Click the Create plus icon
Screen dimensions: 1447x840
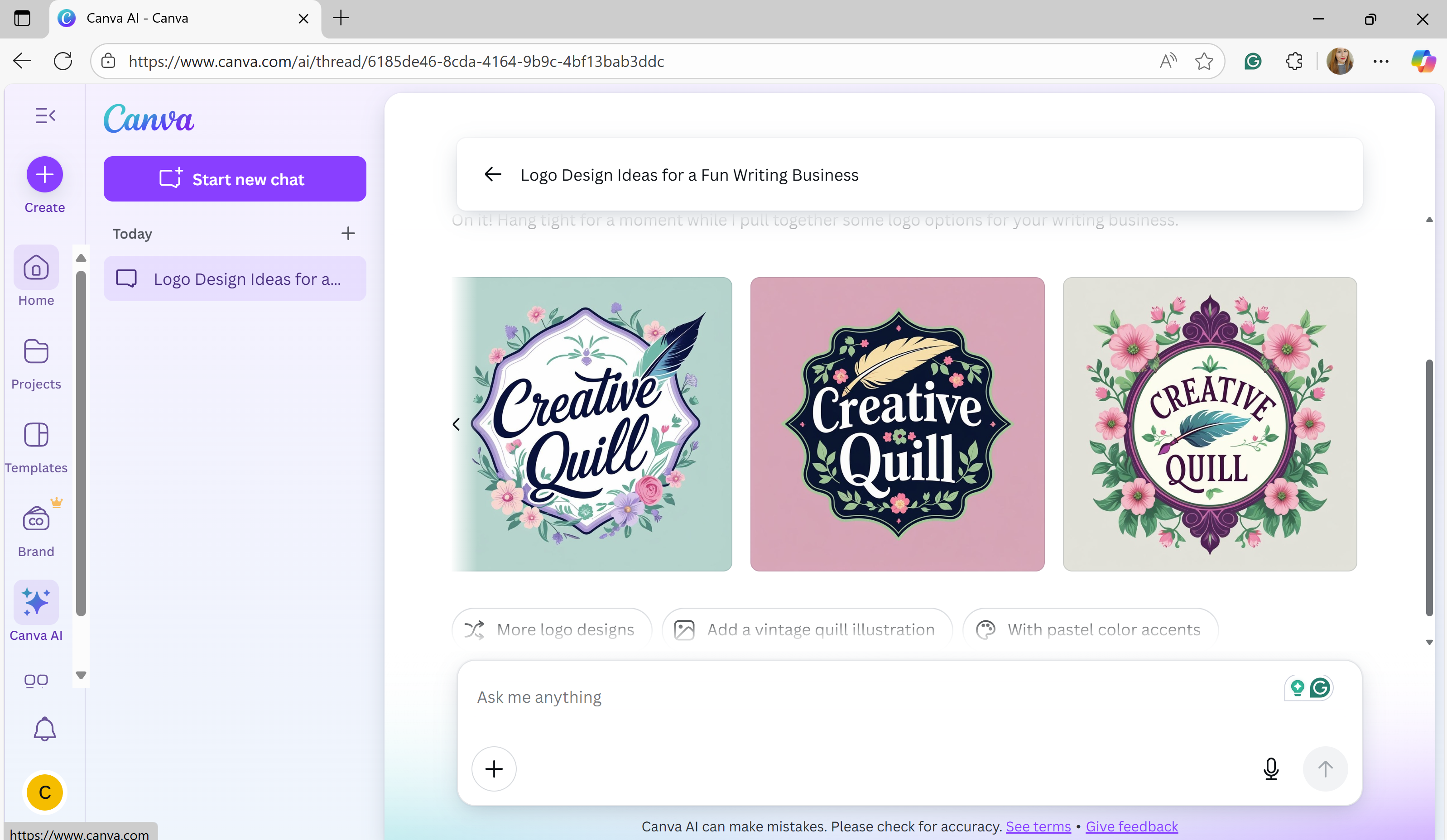[44, 174]
